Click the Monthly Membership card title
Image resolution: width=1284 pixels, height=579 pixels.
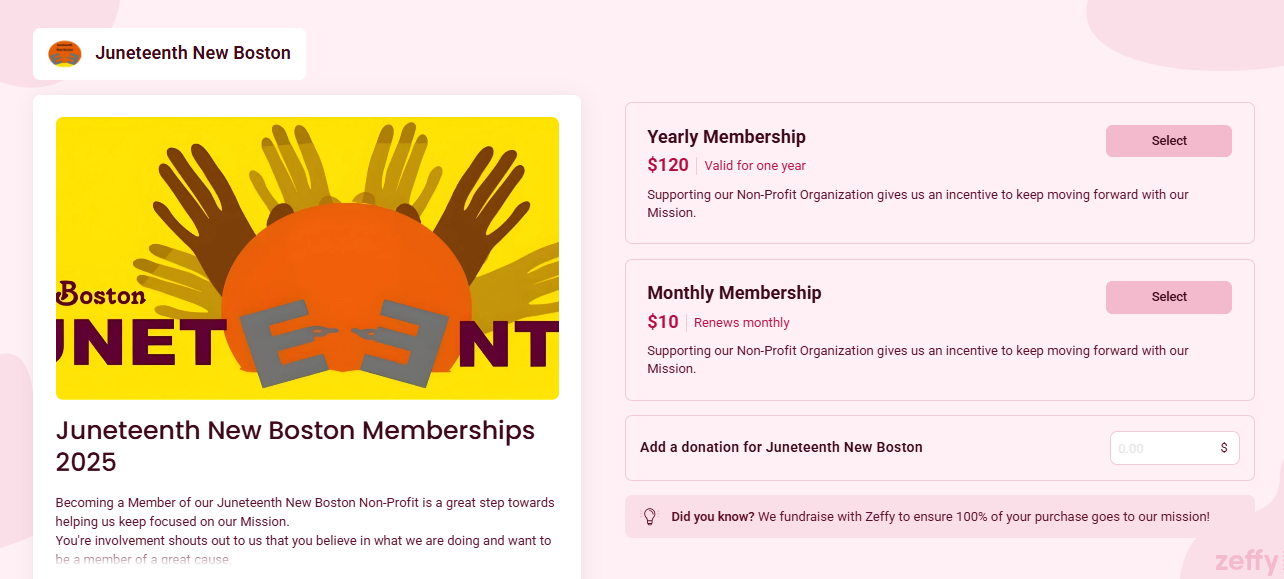click(734, 292)
